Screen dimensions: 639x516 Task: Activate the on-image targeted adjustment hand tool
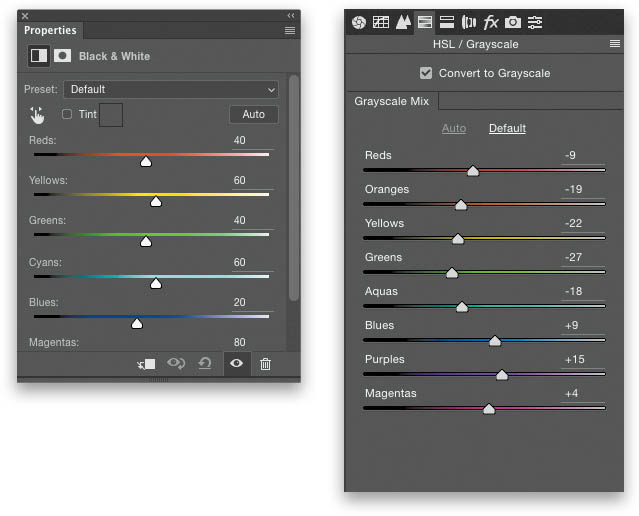pyautogui.click(x=37, y=115)
